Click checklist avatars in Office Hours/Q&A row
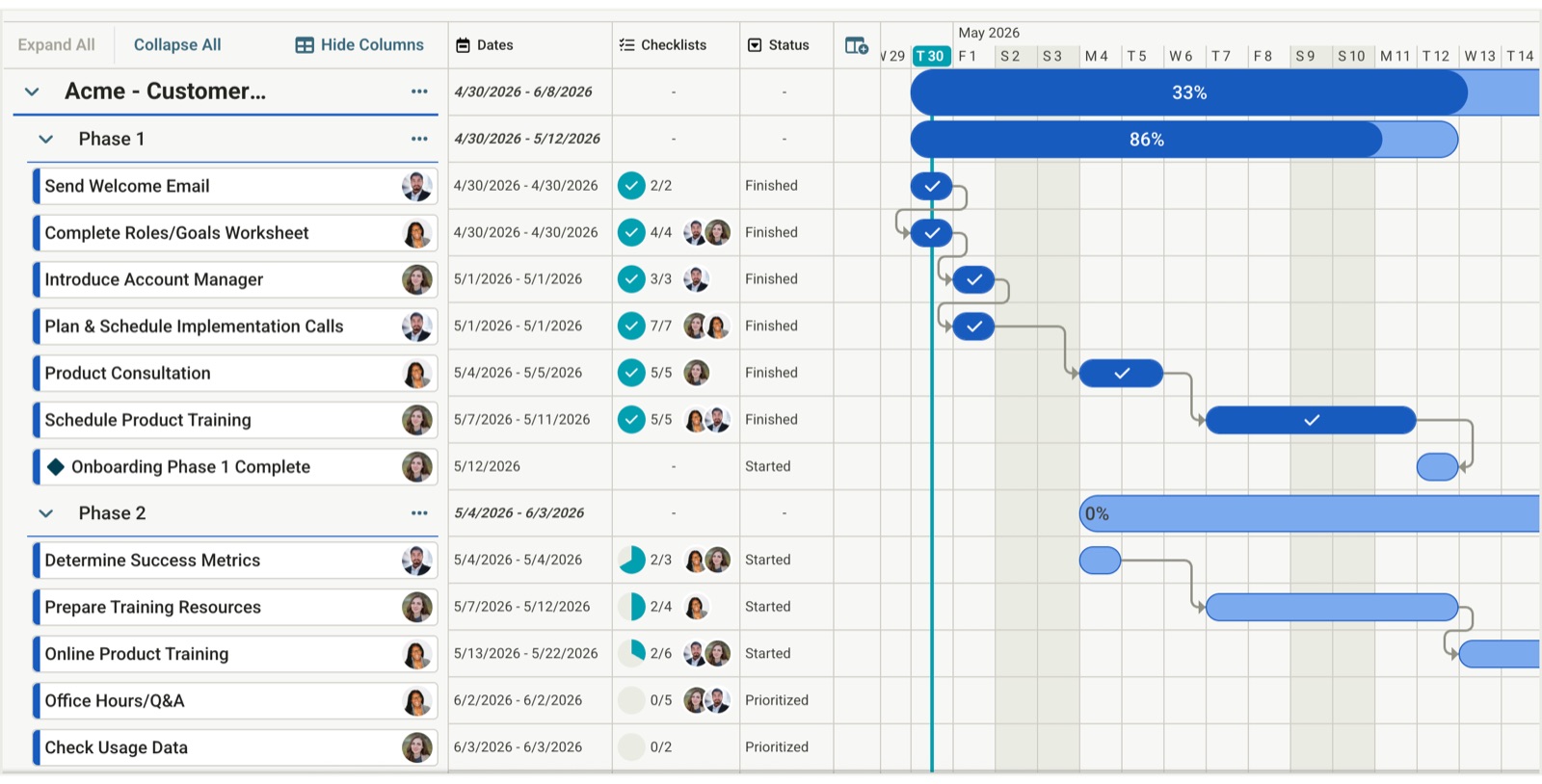1542x784 pixels. (706, 700)
